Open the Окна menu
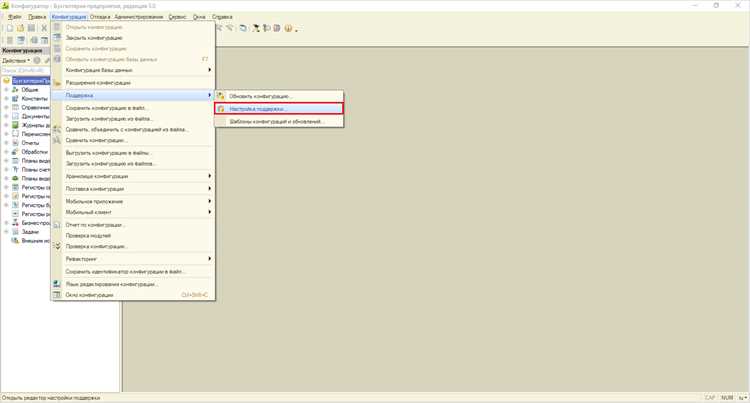The width and height of the screenshot is (750, 403). click(x=199, y=17)
